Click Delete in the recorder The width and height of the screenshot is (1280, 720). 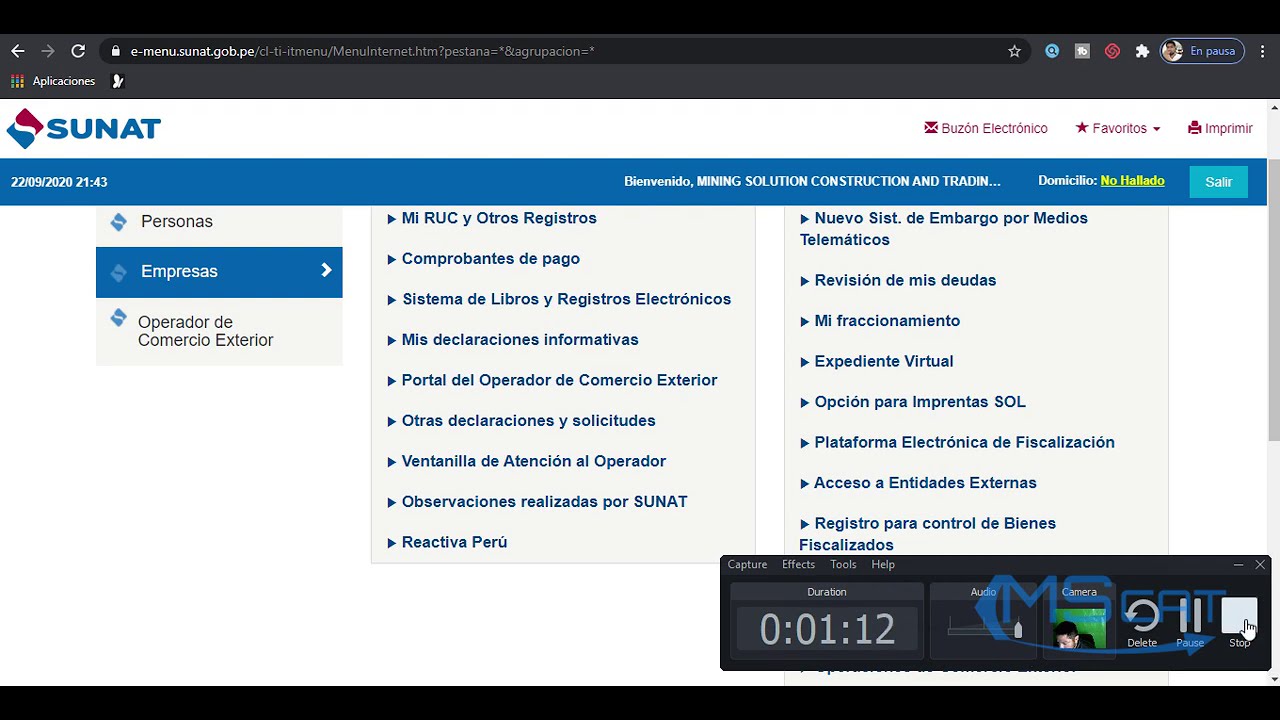pos(1142,623)
